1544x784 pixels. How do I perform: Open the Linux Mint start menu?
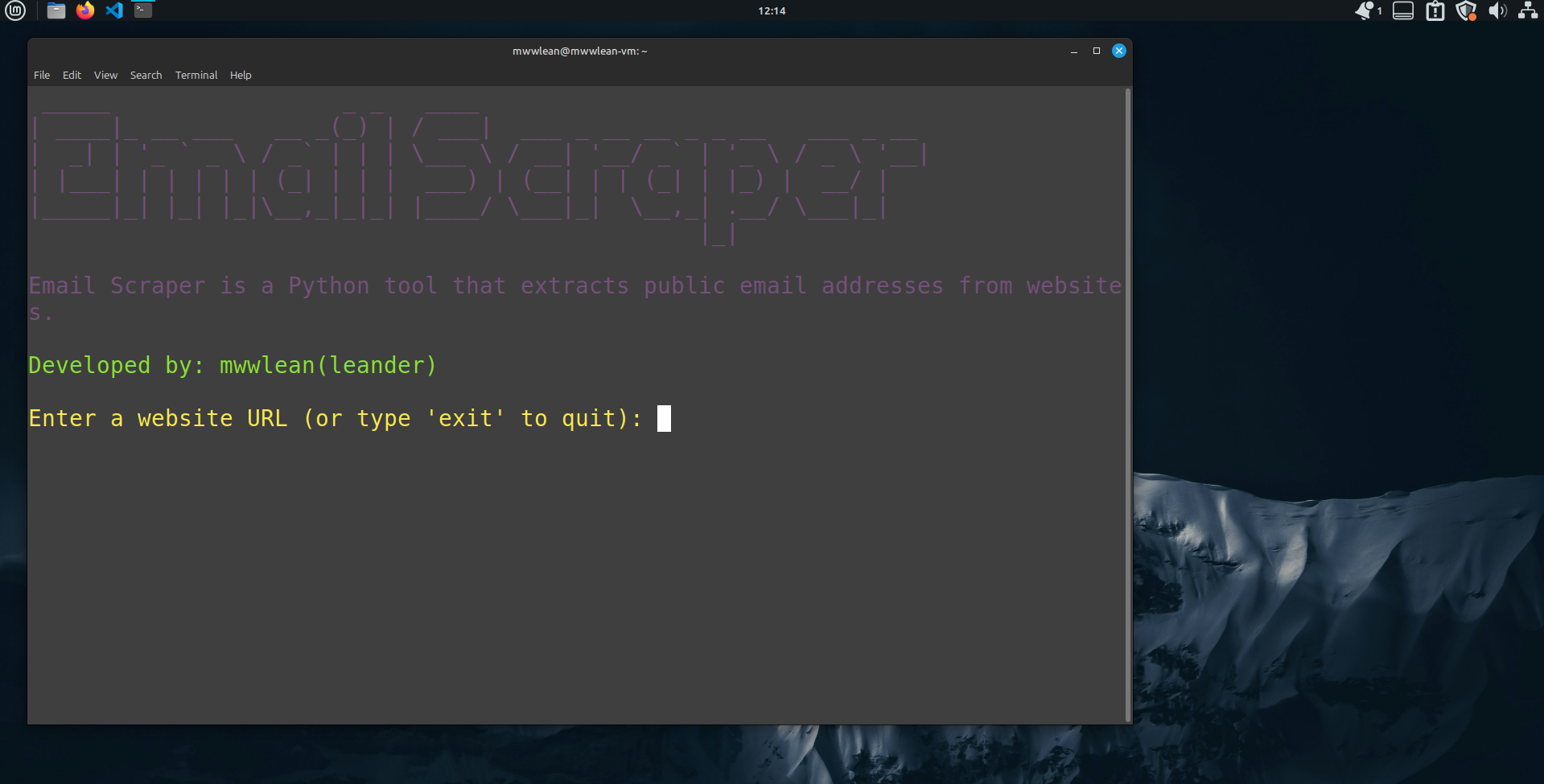click(15, 10)
